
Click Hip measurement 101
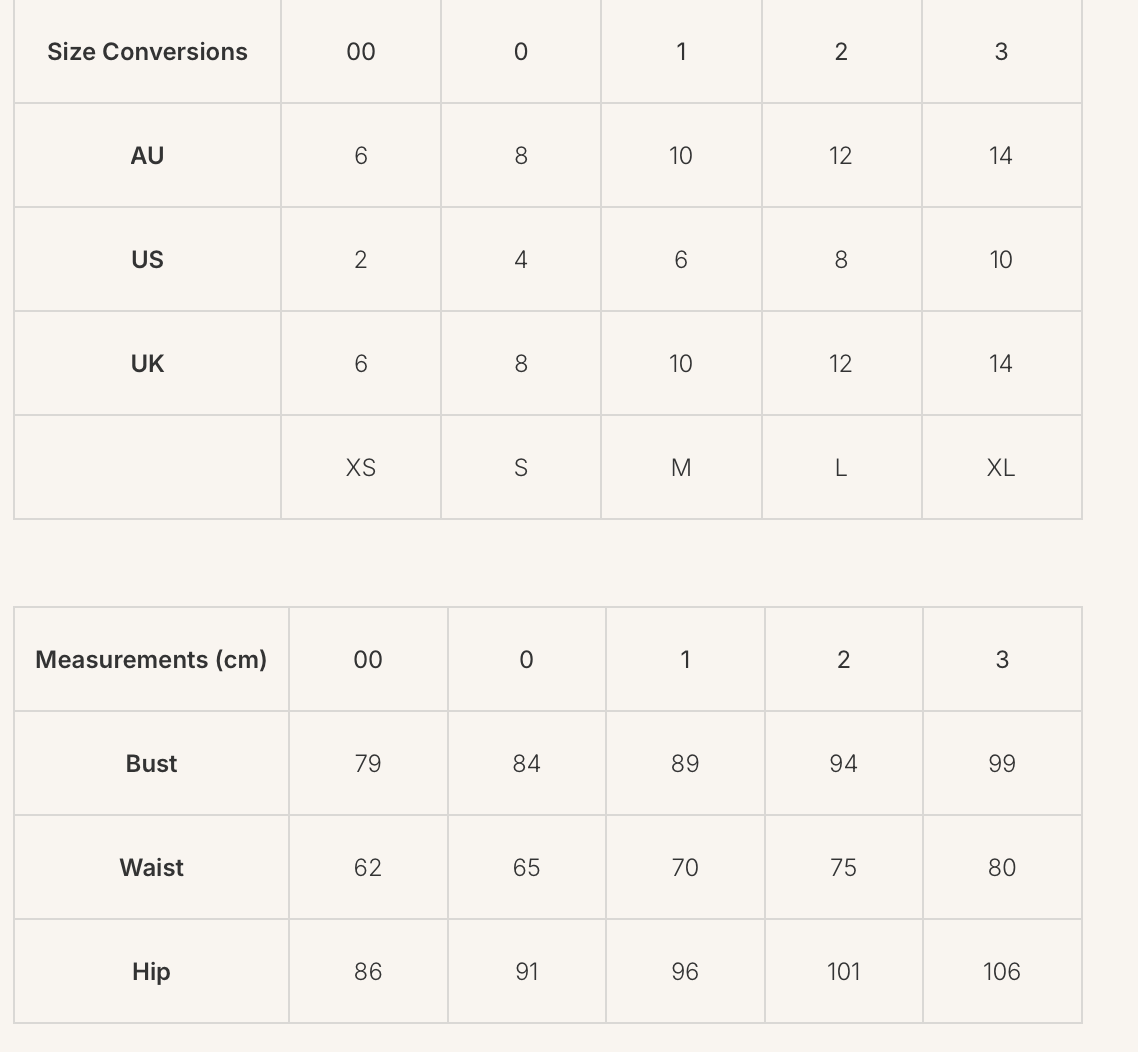pos(844,972)
